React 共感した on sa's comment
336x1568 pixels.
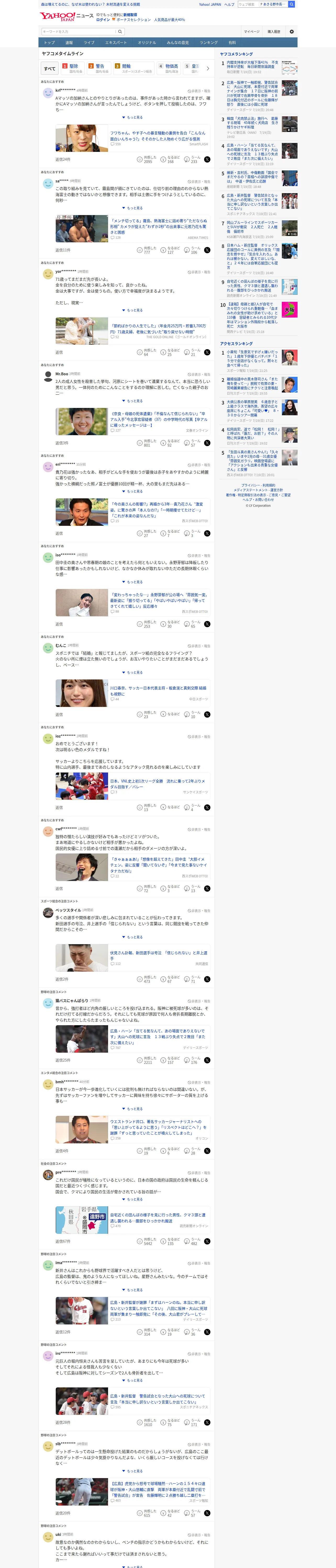(x=147, y=250)
